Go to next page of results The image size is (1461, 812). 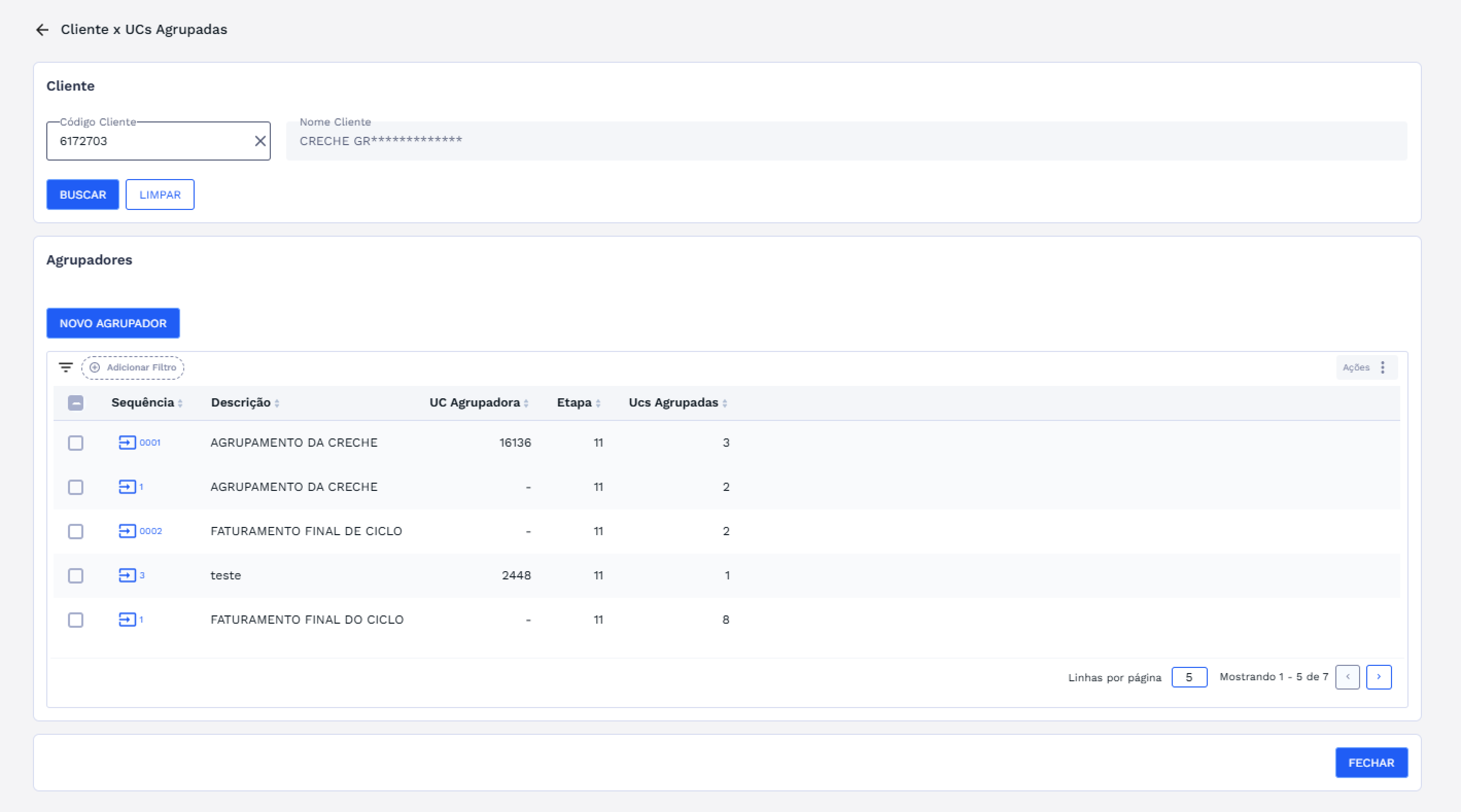click(x=1378, y=677)
